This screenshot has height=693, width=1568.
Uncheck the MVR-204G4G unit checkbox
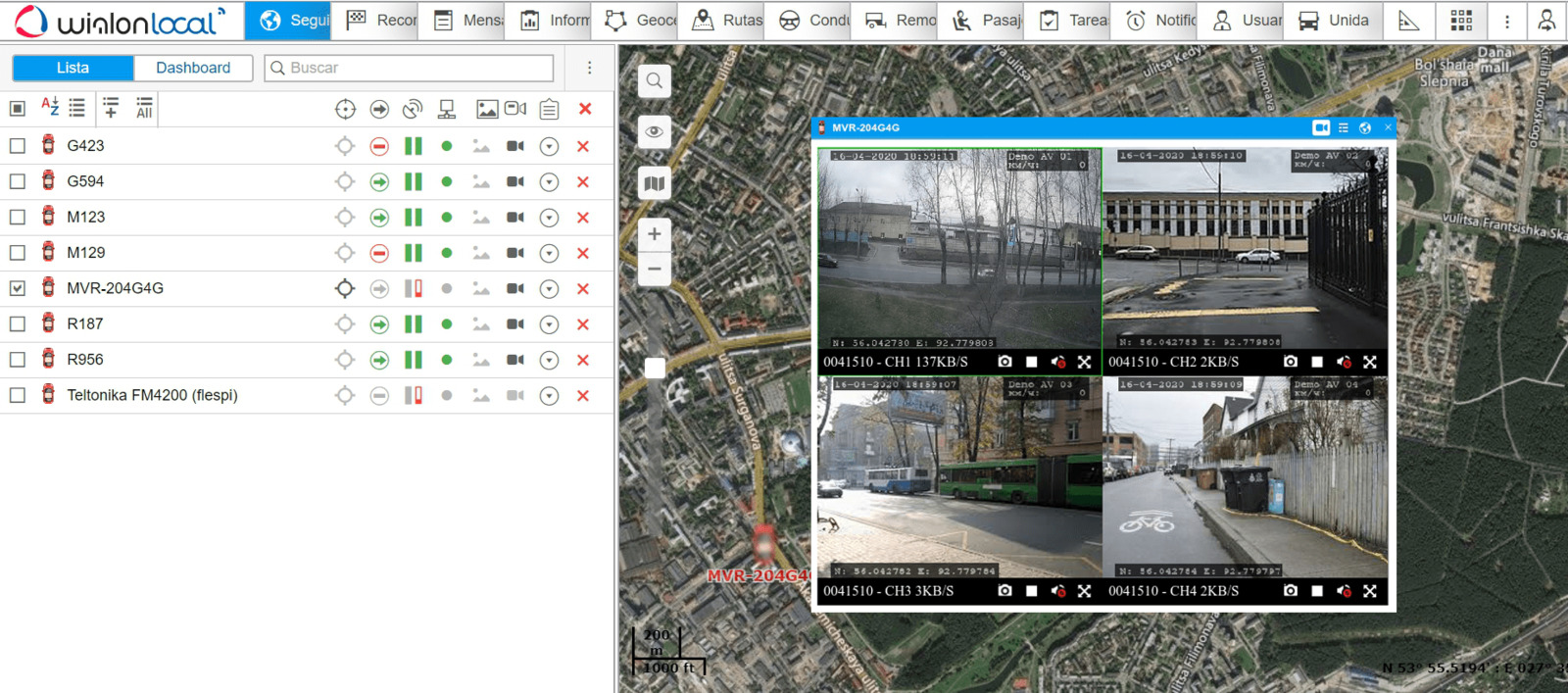click(x=18, y=288)
